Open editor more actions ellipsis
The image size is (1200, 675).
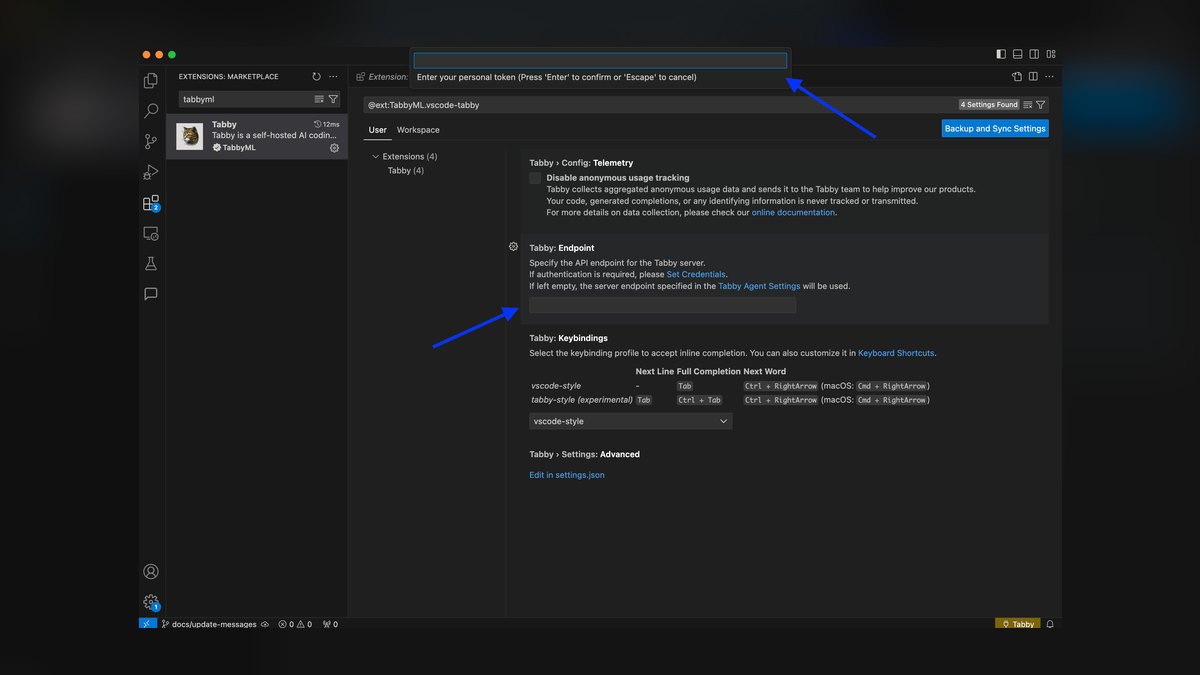pyautogui.click(x=1049, y=76)
